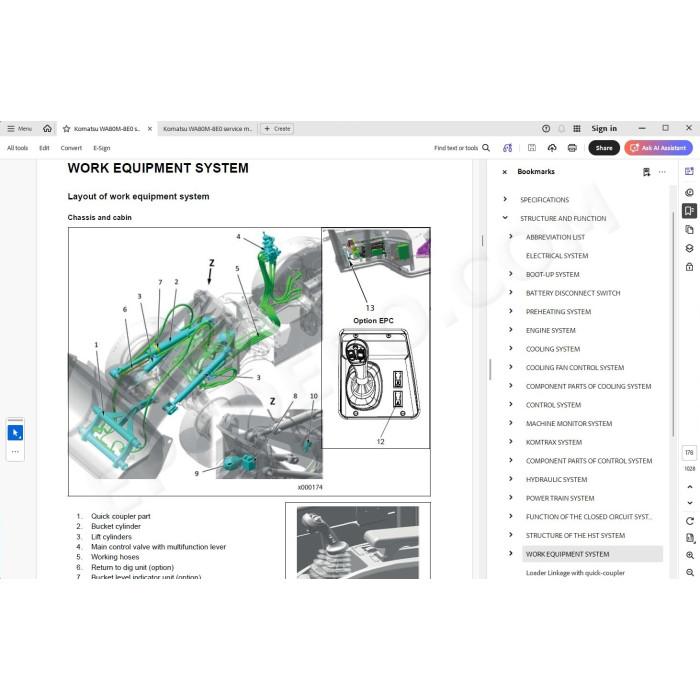Open the page display options icon
700x700 pixels.
[690, 538]
